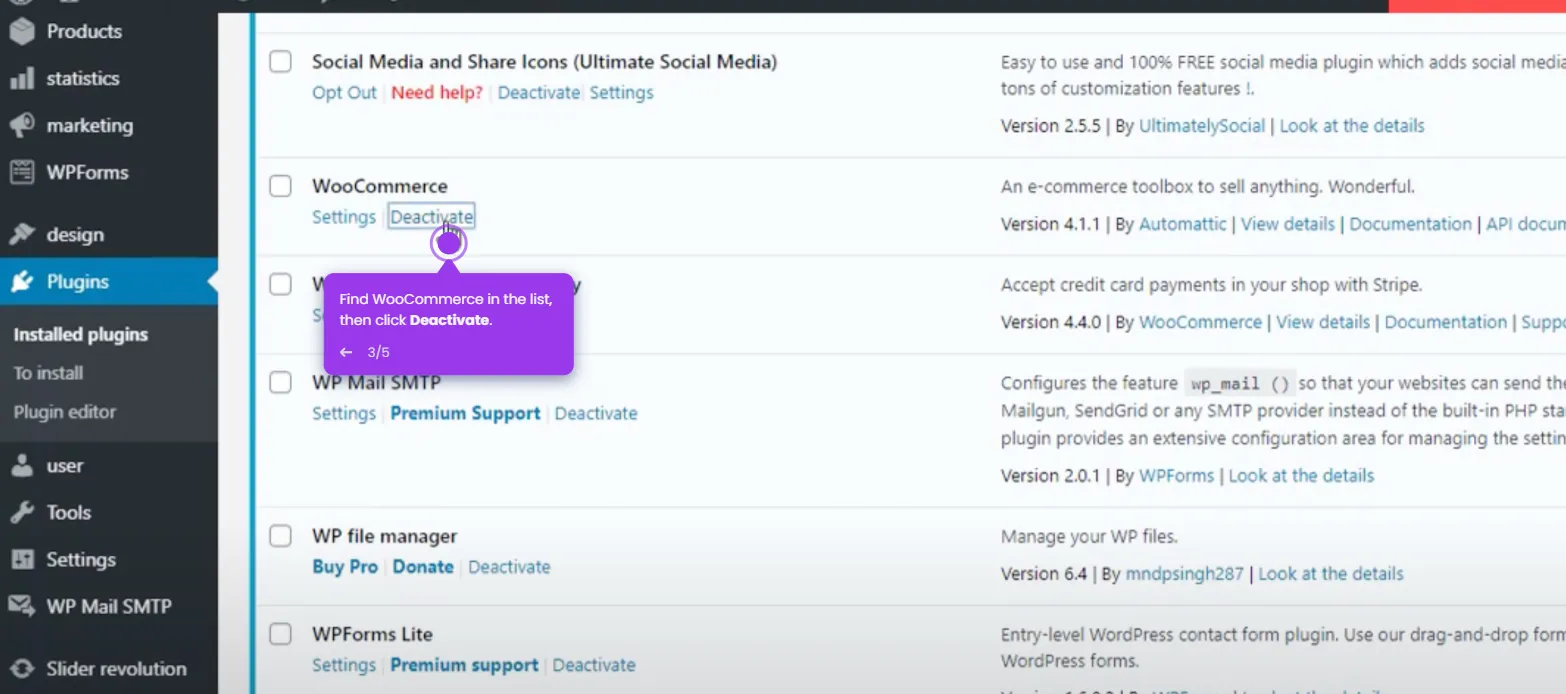Click Look at the details for WP file manager

click(x=1331, y=574)
